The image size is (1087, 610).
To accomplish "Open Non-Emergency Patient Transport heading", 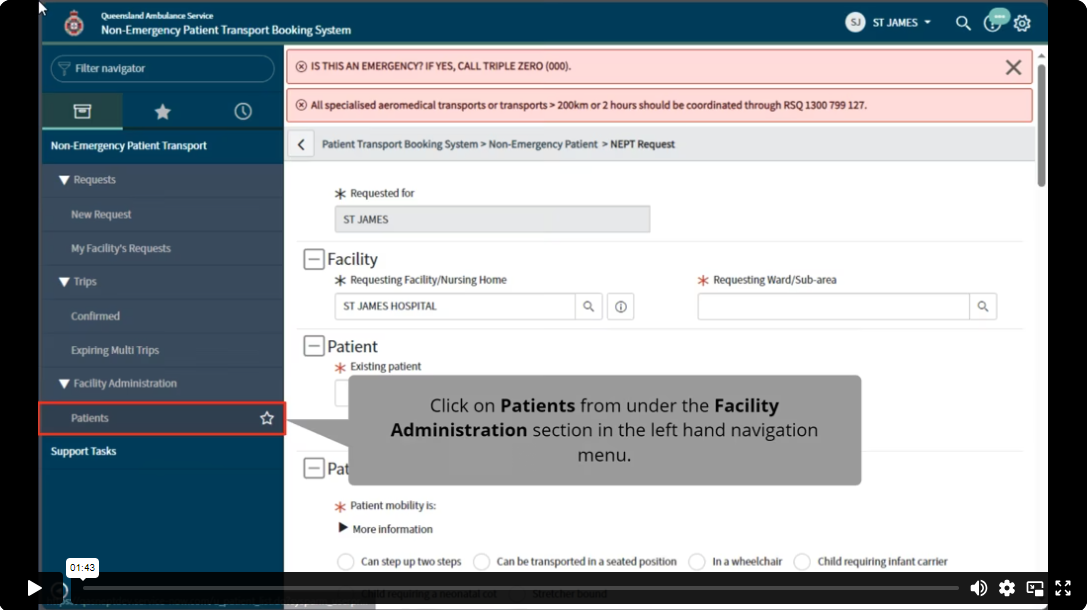I will click(129, 146).
